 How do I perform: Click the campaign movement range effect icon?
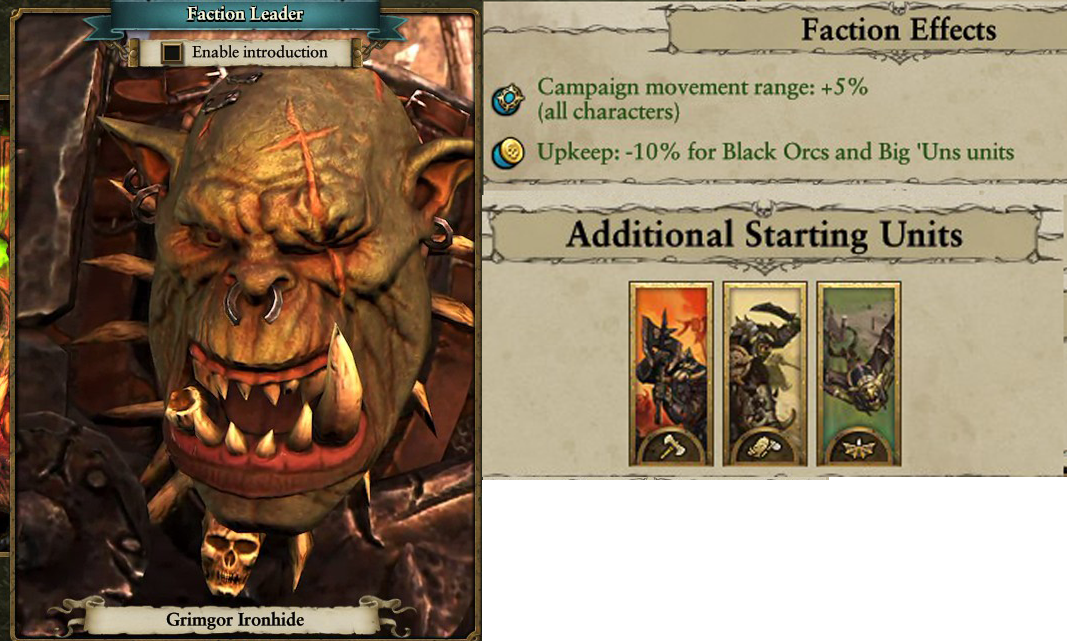tap(508, 99)
